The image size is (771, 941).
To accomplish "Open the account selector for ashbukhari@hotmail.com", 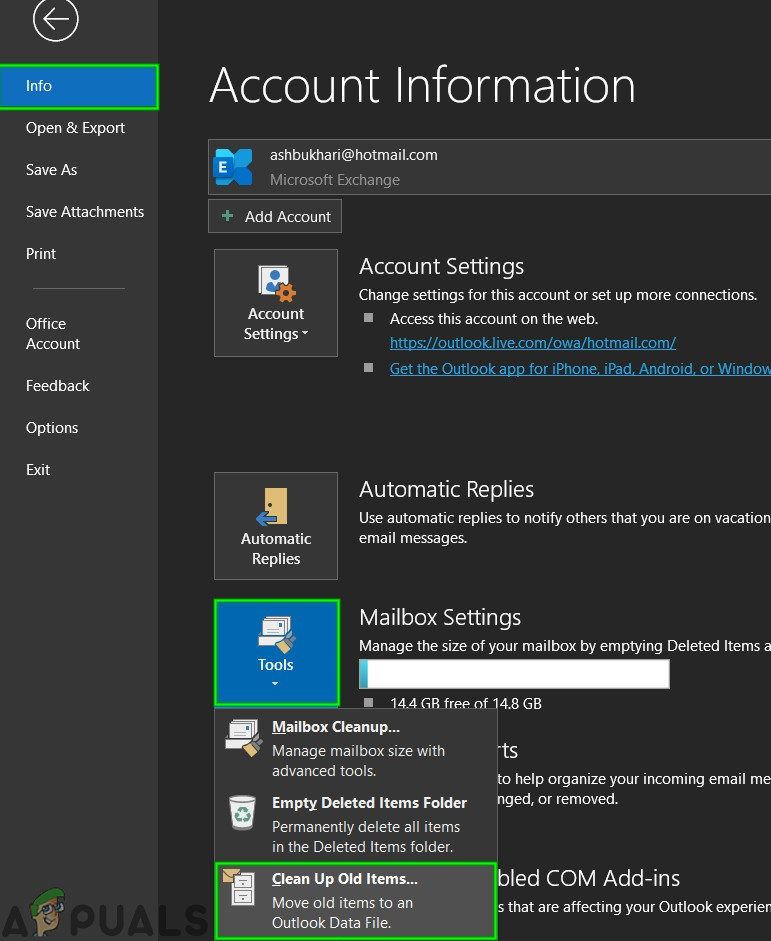I will 490,167.
